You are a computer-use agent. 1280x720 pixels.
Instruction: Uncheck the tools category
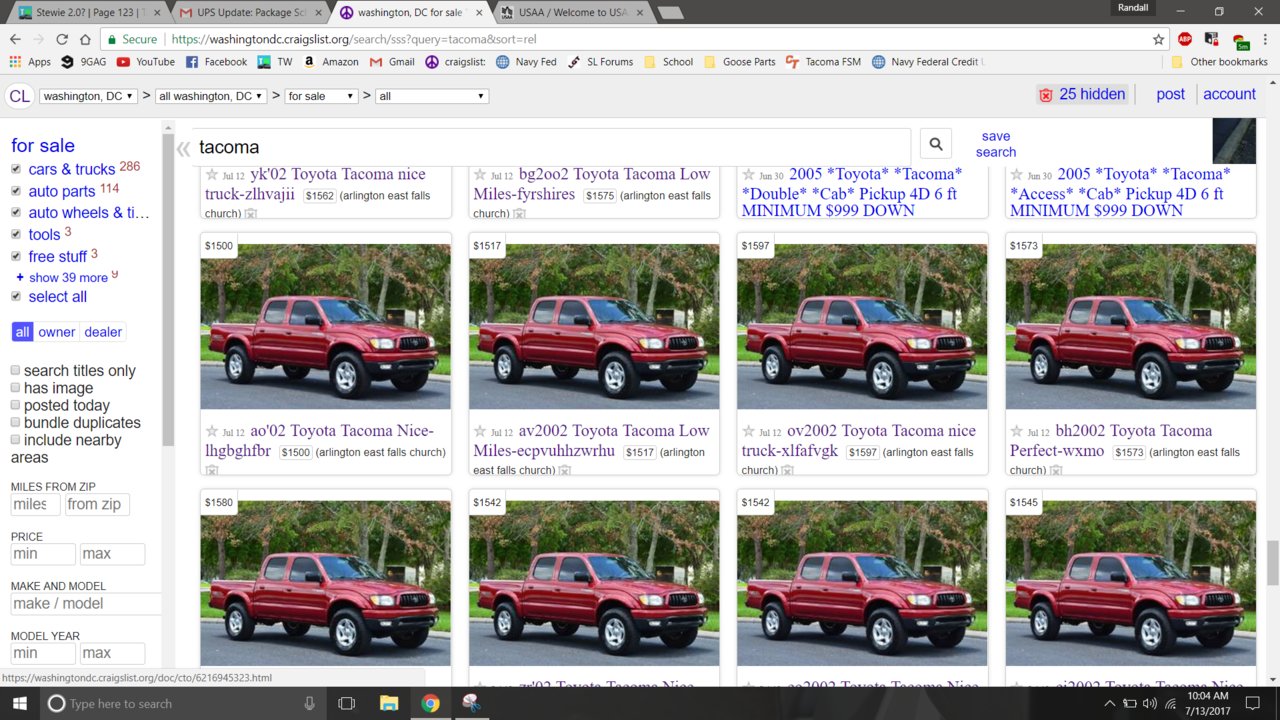(x=16, y=234)
